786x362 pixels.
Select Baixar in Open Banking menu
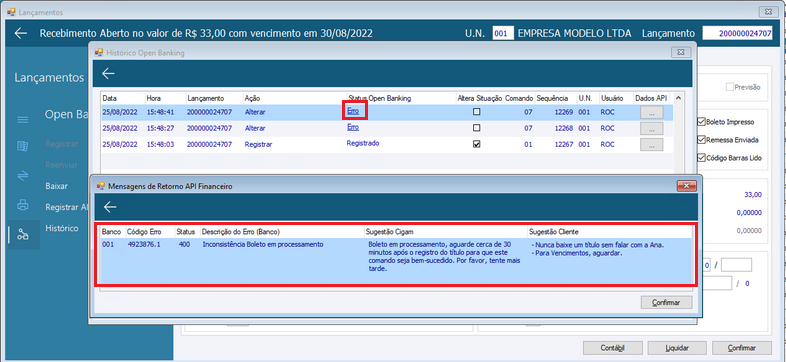pyautogui.click(x=56, y=186)
